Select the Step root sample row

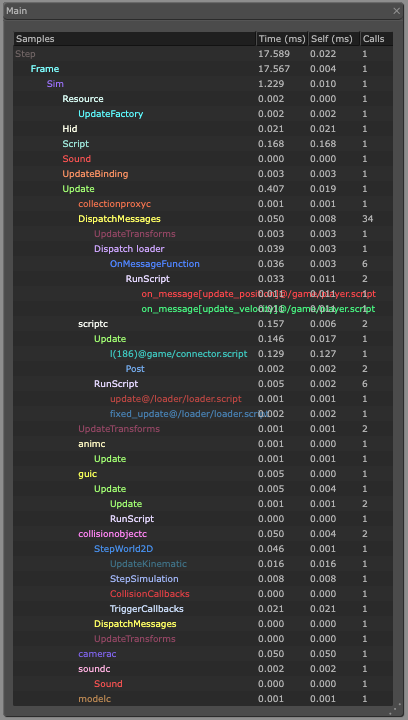tap(203, 54)
